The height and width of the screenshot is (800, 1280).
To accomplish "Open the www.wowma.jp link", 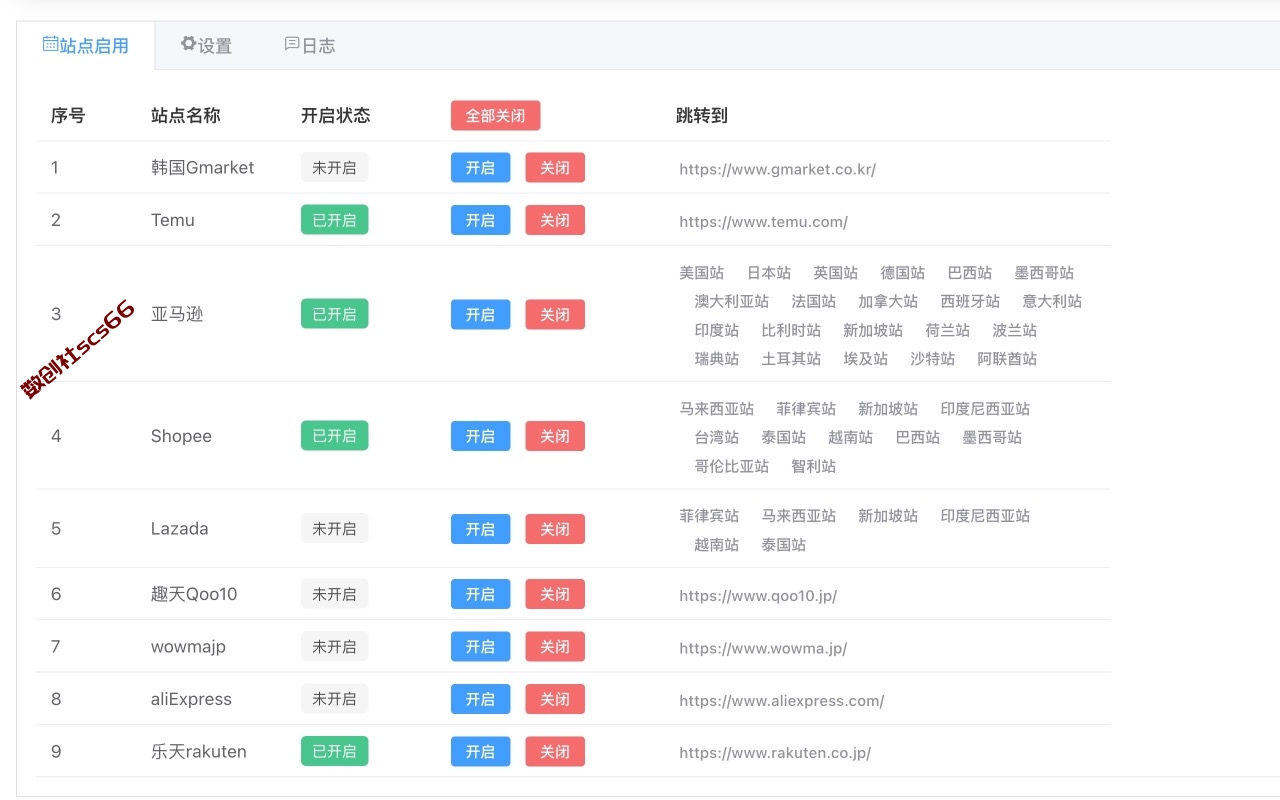I will click(763, 648).
